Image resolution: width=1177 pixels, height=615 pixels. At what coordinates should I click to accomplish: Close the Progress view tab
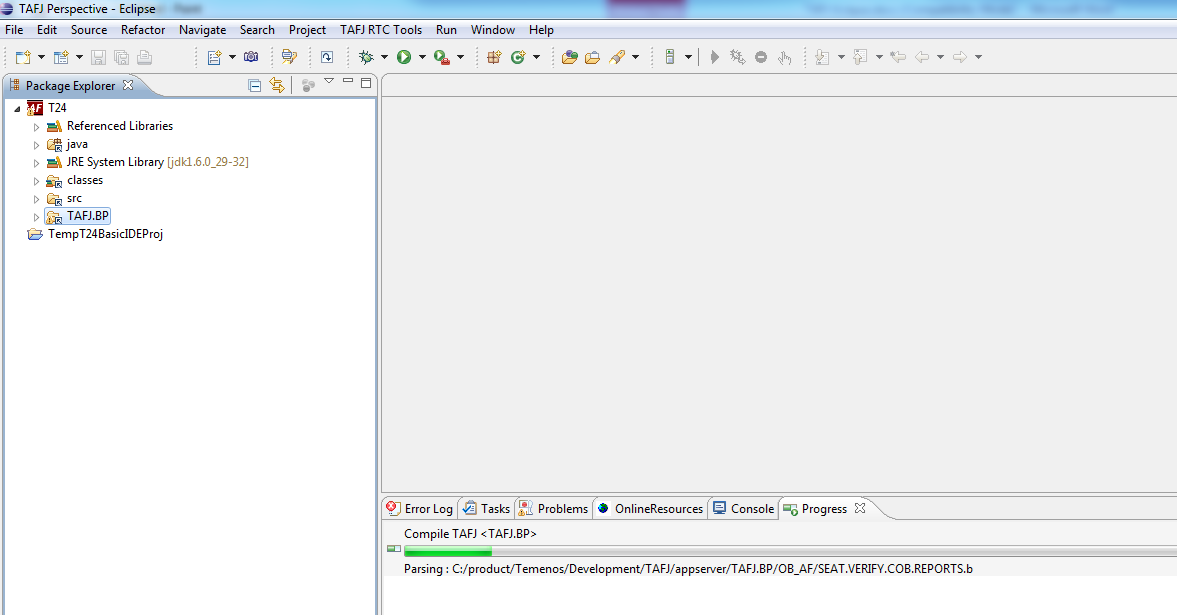860,508
